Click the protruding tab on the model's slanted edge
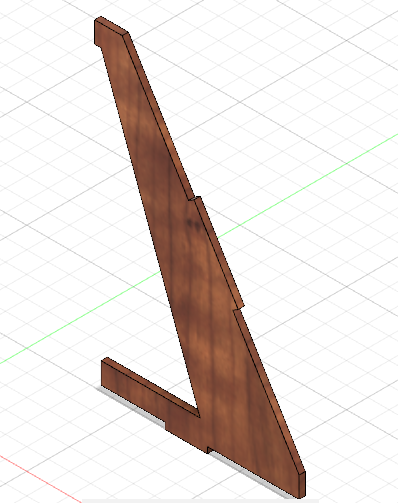This screenshot has width=398, height=503. tap(220, 252)
